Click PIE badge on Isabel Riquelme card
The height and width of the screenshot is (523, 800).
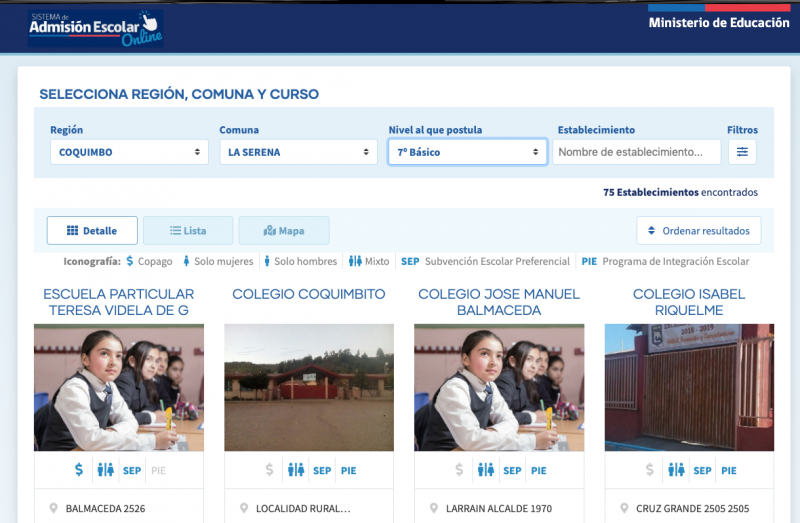coord(729,470)
